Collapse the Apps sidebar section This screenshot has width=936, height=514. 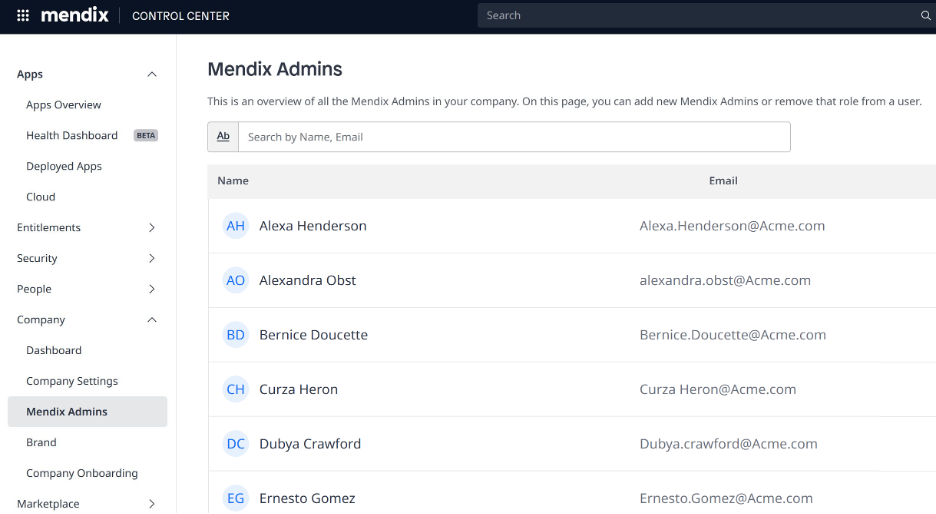click(x=152, y=74)
